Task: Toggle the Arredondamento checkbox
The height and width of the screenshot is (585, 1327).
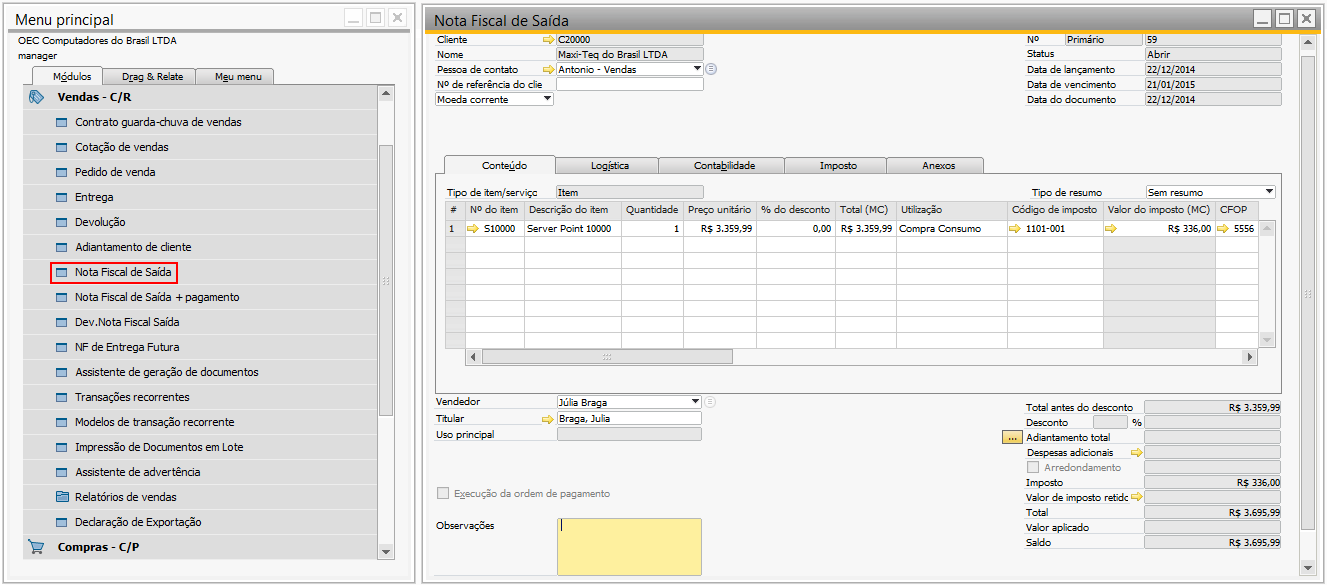Action: (1033, 467)
